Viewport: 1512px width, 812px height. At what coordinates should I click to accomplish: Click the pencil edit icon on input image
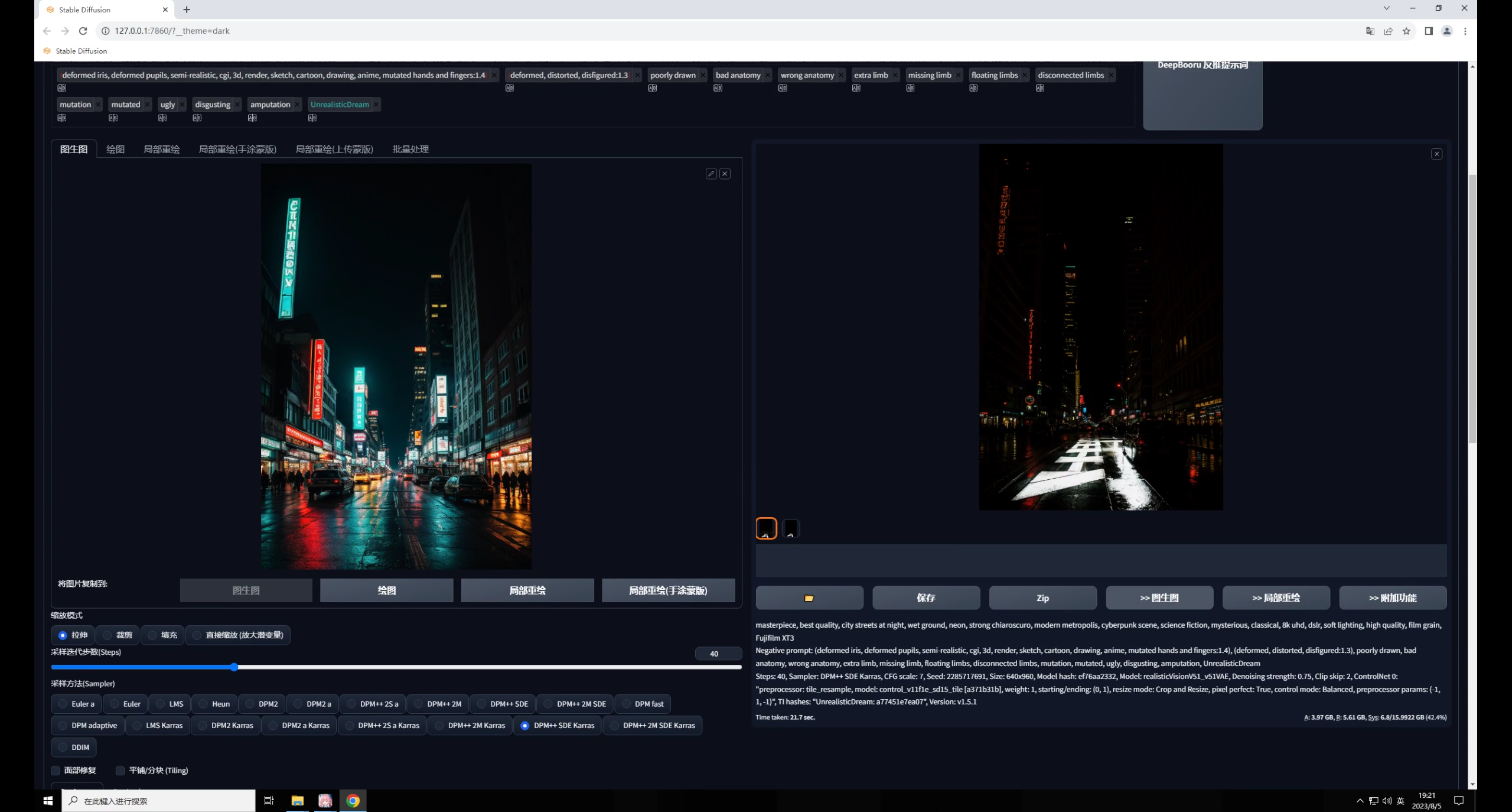711,174
